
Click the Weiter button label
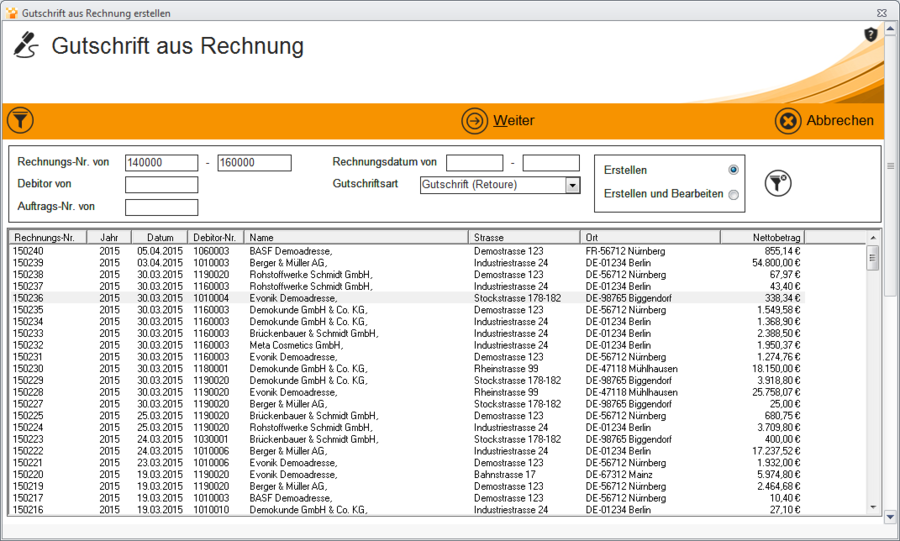[514, 120]
